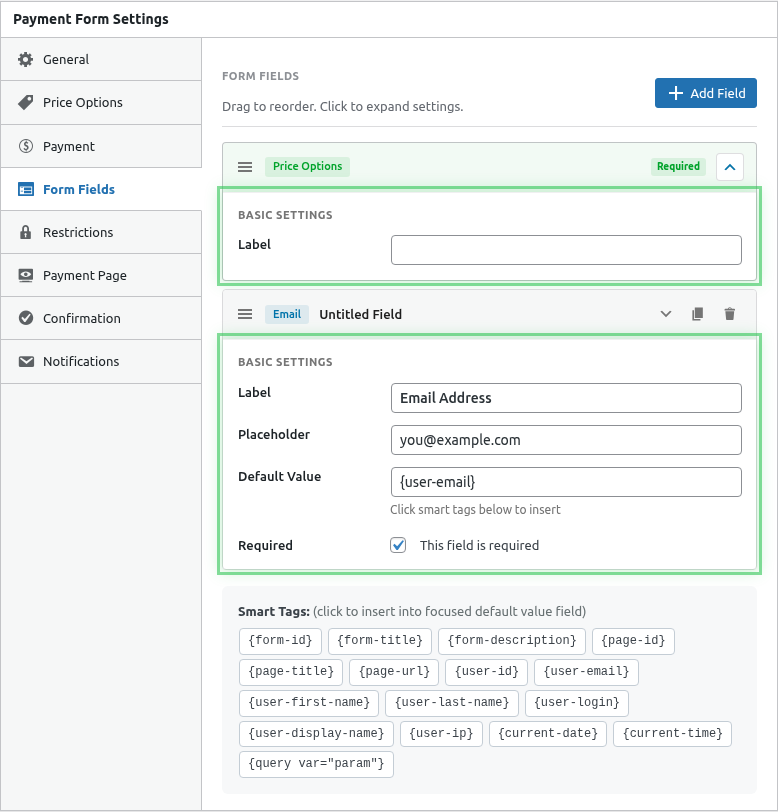Click the General settings gear icon

[x=28, y=59]
